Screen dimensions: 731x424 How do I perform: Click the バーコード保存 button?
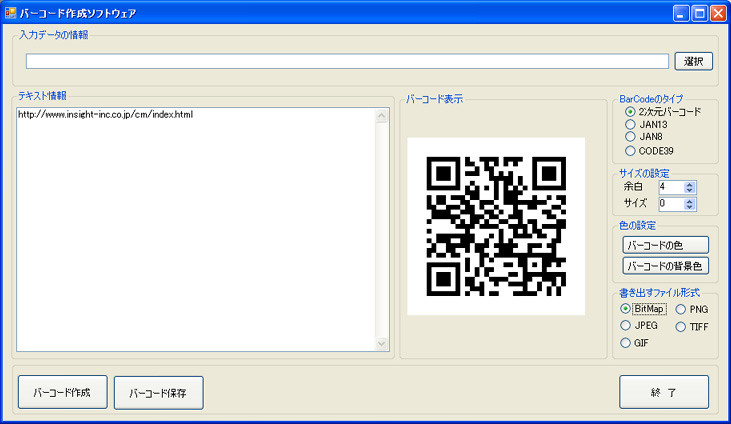coord(159,393)
